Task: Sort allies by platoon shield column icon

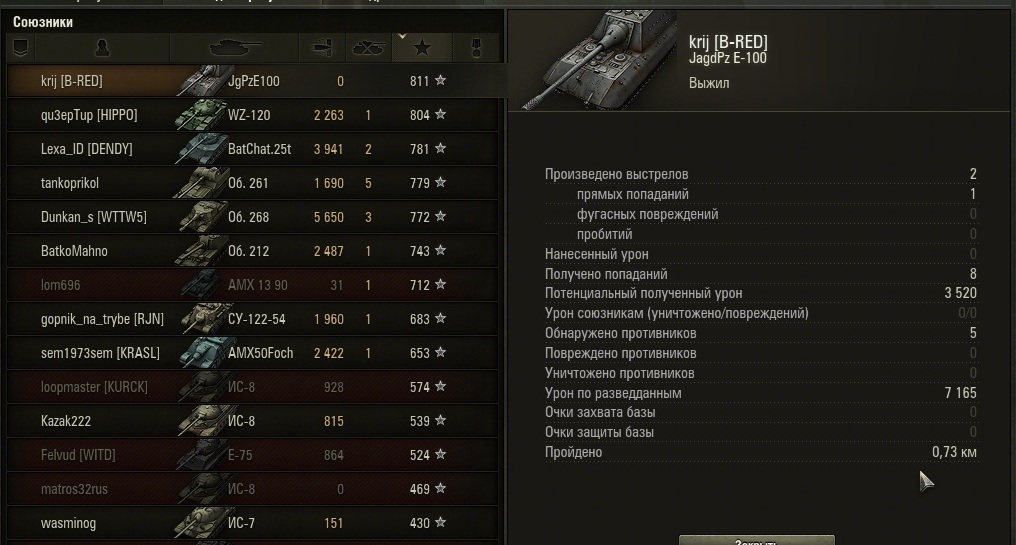Action: pyautogui.click(x=21, y=48)
